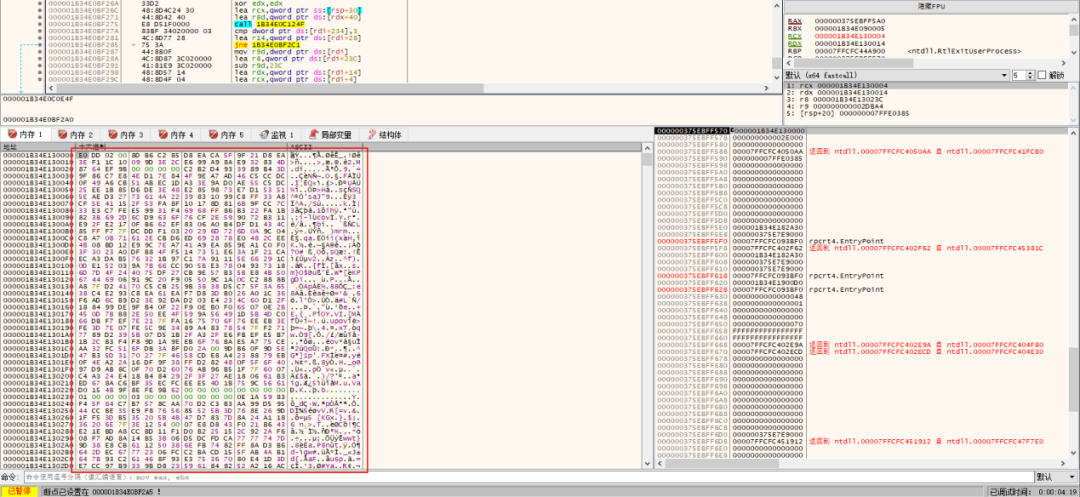Image resolution: width=1080 pixels, height=497 pixels.
Task: Click the first rpcrt4.EntryPoint stack comment
Action: click(x=846, y=241)
